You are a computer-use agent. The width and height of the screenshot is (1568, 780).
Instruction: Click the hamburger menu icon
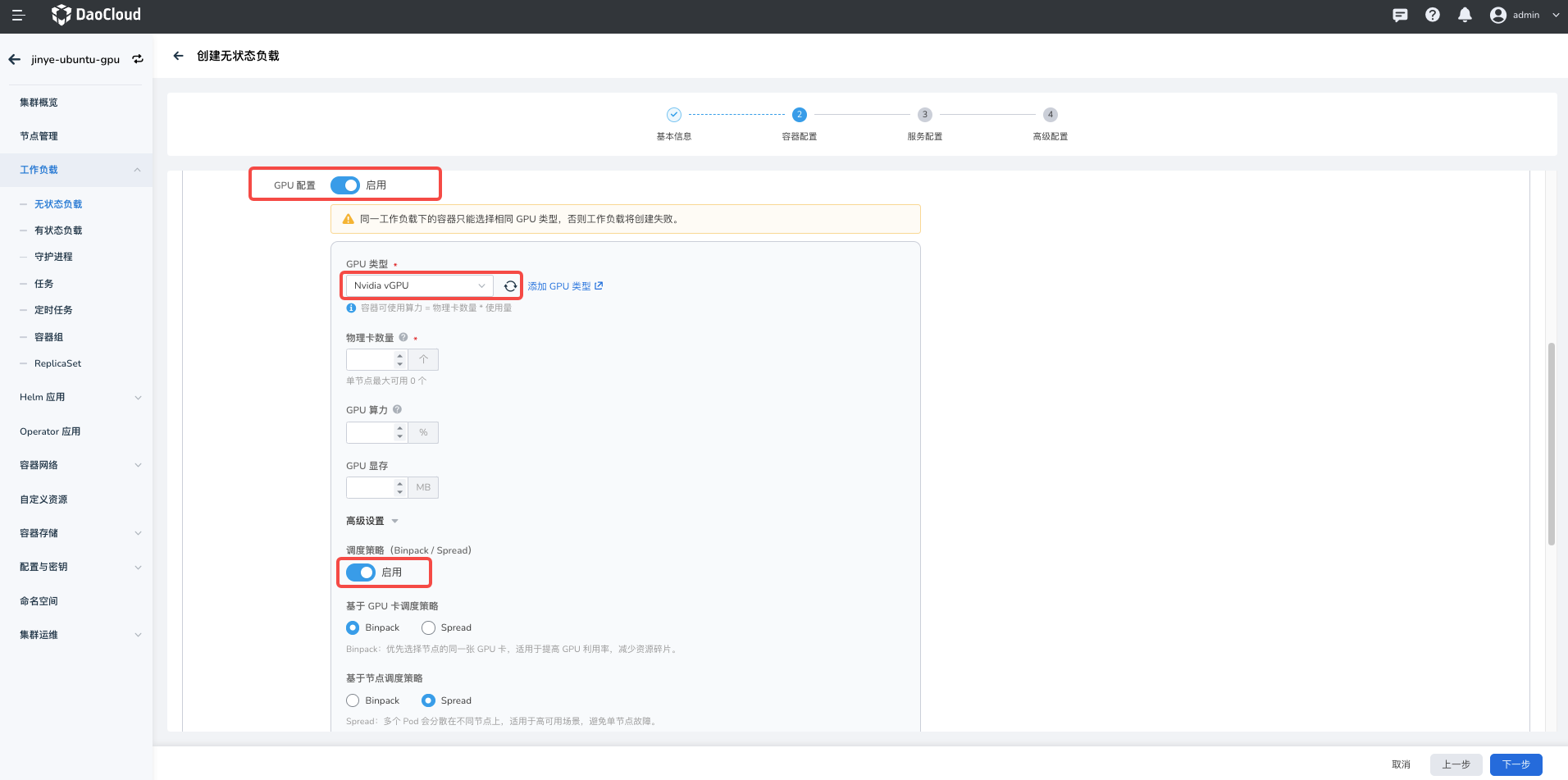[18, 15]
